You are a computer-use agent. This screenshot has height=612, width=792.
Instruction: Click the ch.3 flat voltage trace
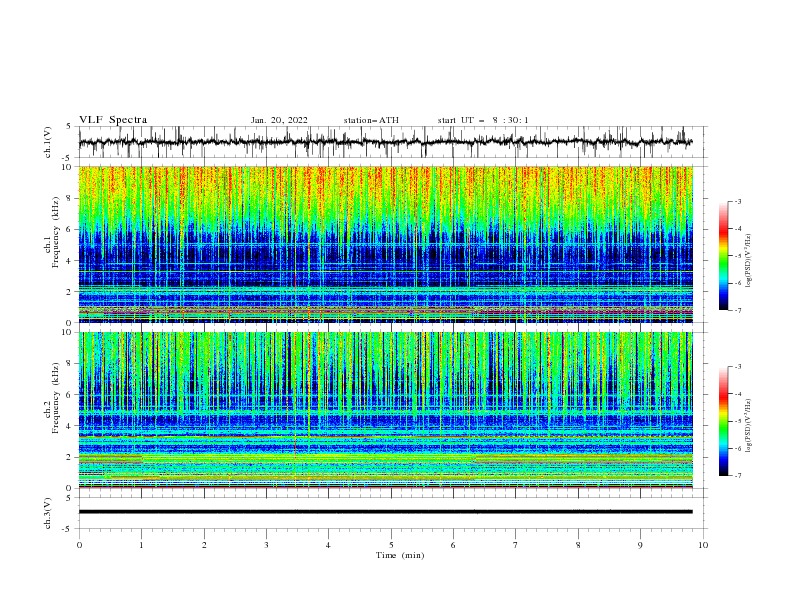(385, 512)
